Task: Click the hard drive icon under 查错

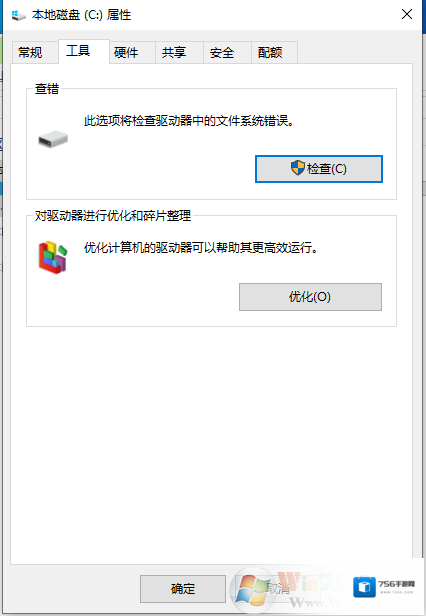Action: click(53, 139)
